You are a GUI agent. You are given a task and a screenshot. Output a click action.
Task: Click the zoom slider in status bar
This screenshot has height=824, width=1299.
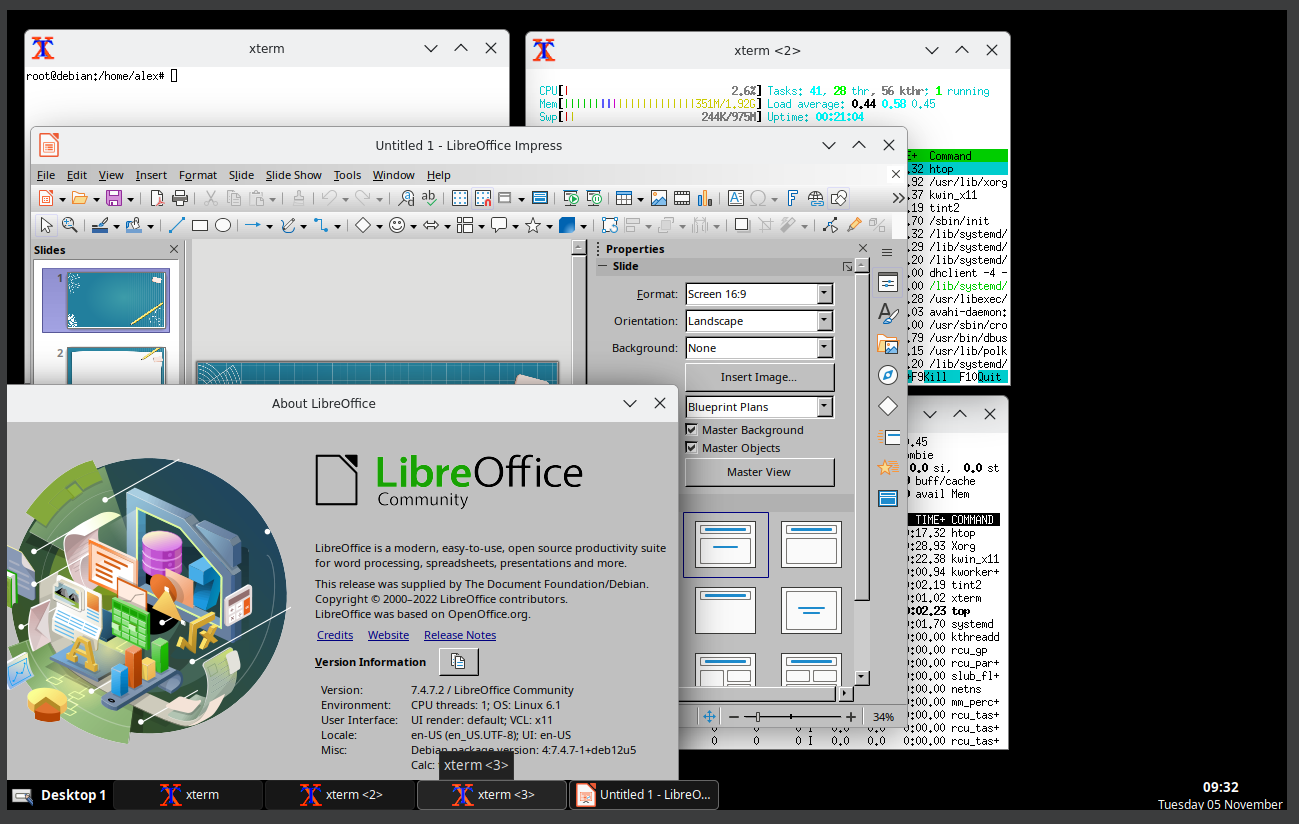[x=790, y=717]
